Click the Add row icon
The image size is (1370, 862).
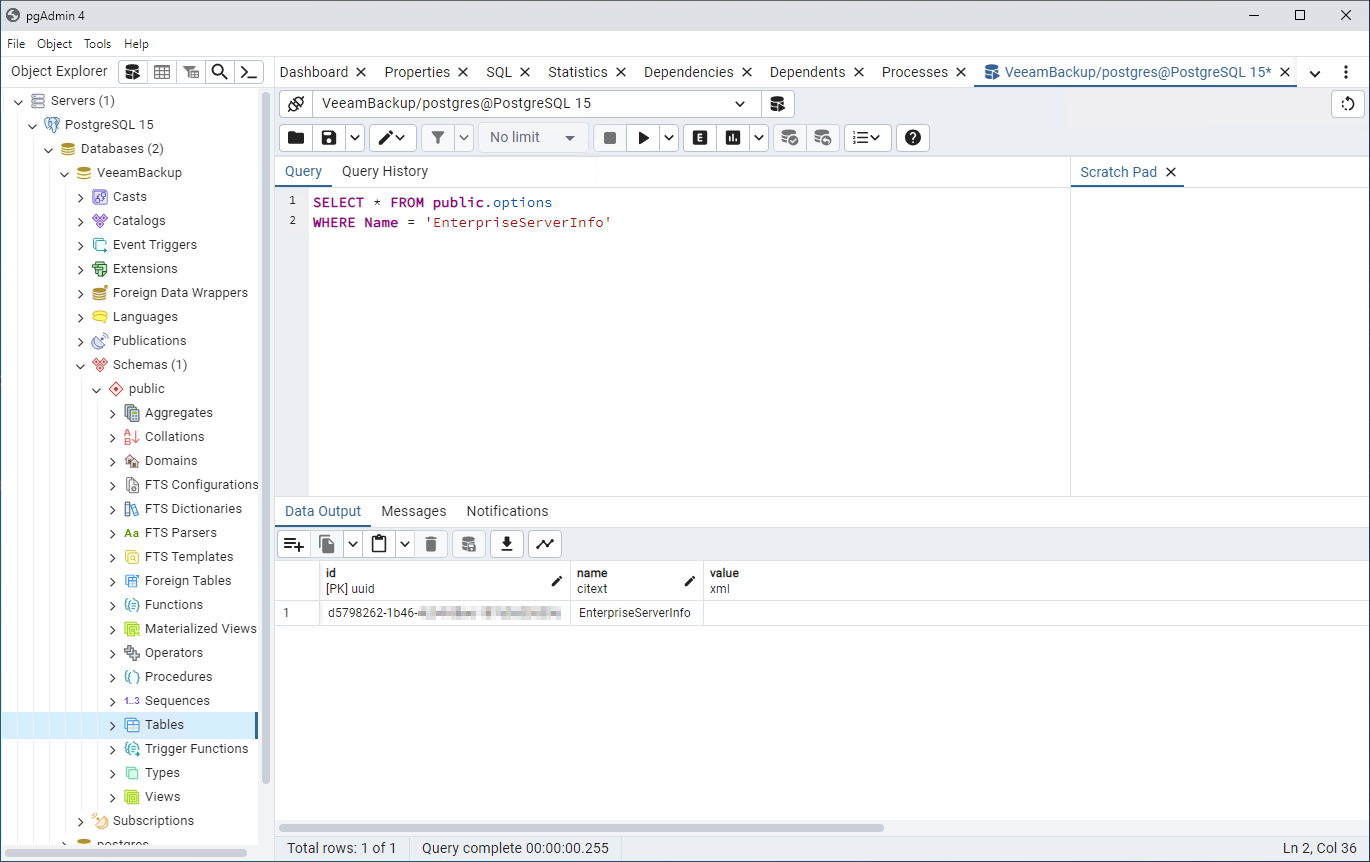click(x=293, y=544)
